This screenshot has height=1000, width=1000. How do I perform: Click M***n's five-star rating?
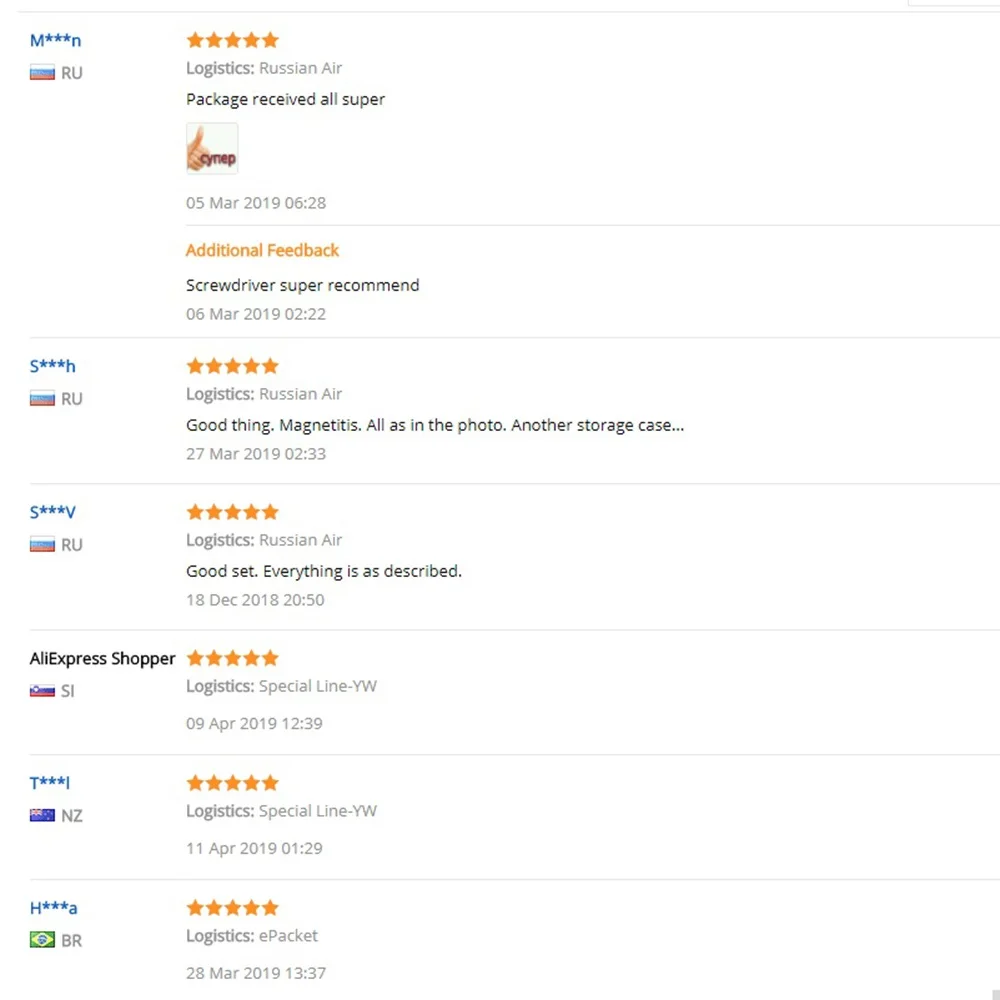pos(232,40)
